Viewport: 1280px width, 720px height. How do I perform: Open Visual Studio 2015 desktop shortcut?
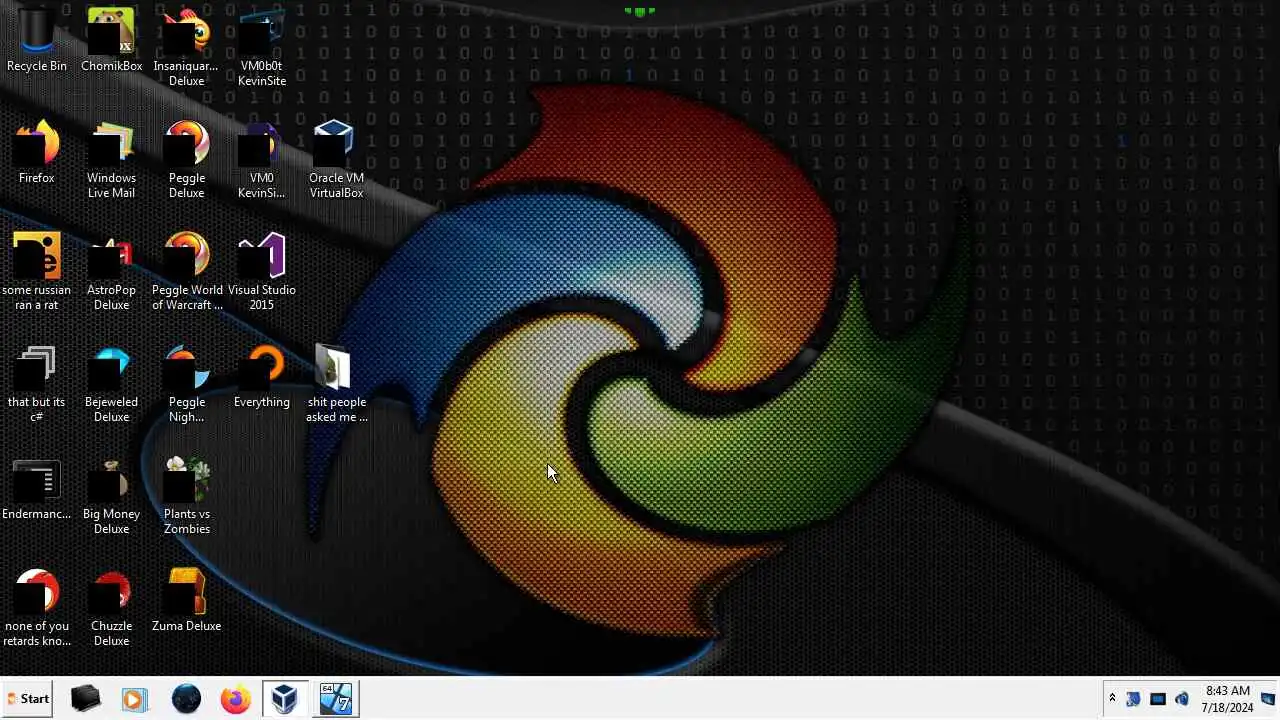[x=261, y=272]
